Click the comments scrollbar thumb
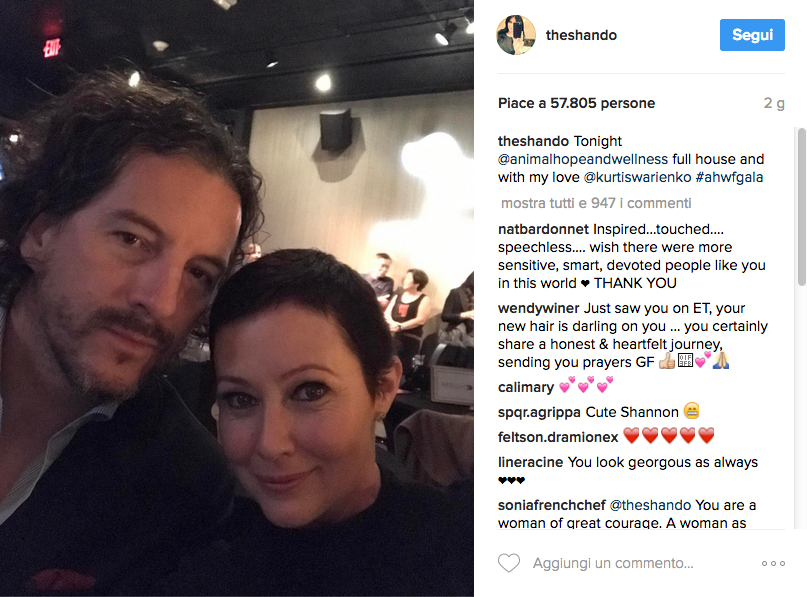 click(801, 206)
